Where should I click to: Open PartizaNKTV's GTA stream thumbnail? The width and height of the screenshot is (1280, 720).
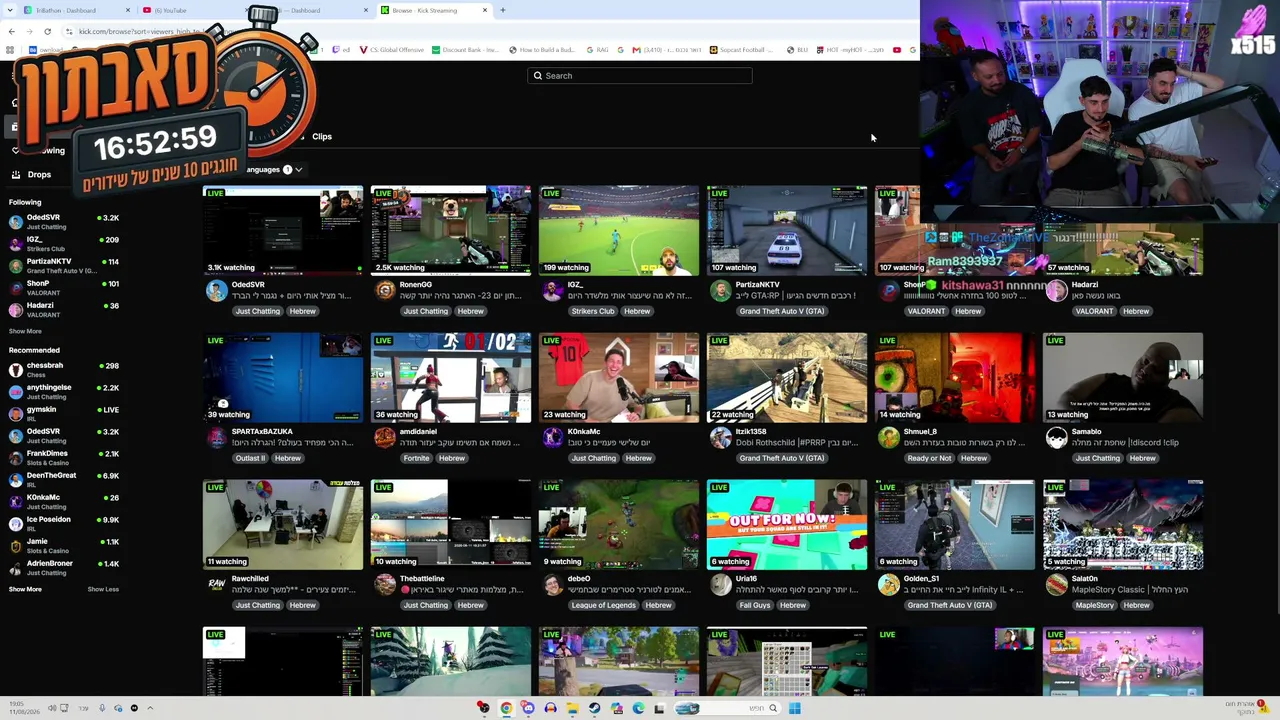tap(787, 230)
